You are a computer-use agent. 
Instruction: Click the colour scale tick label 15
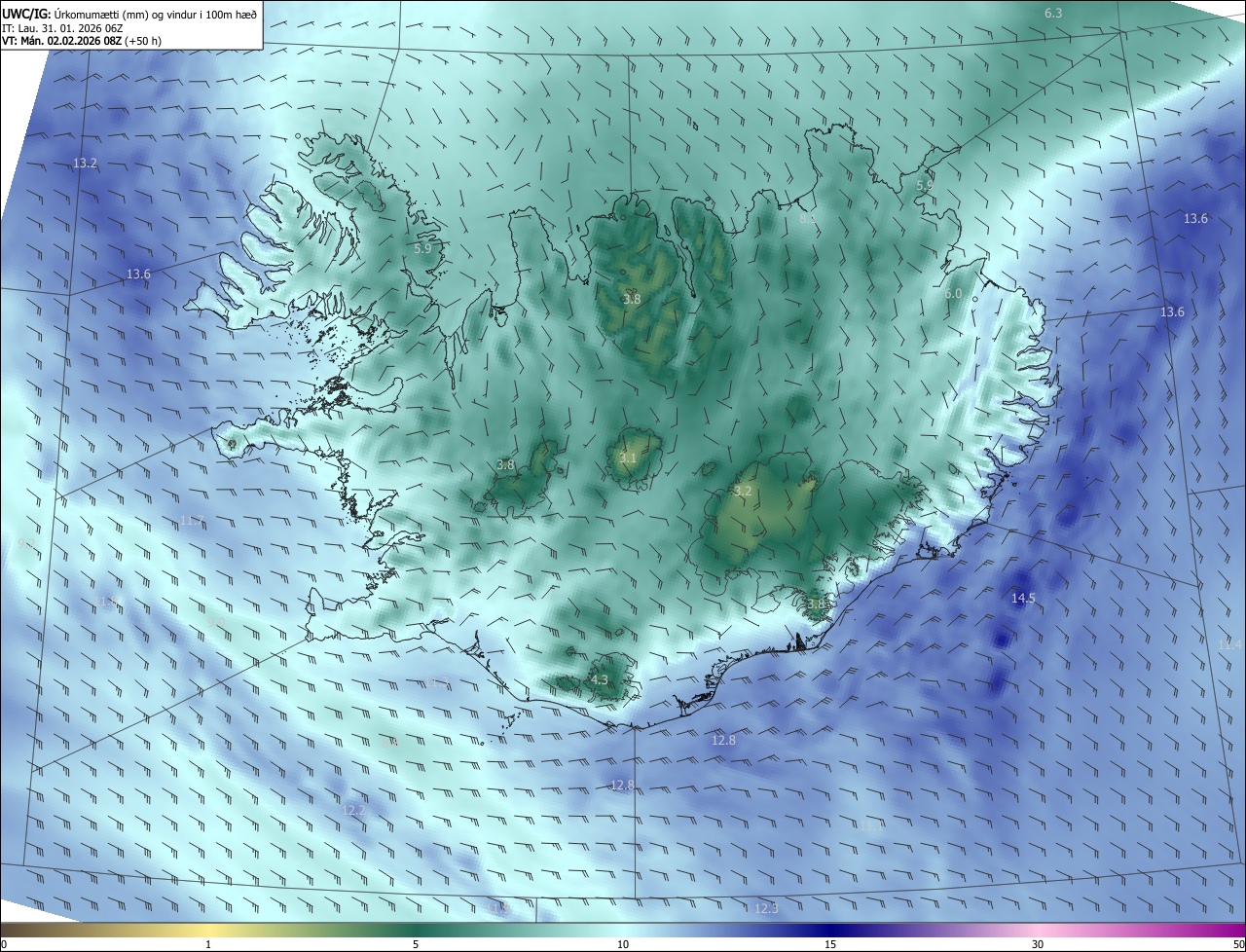(x=830, y=944)
